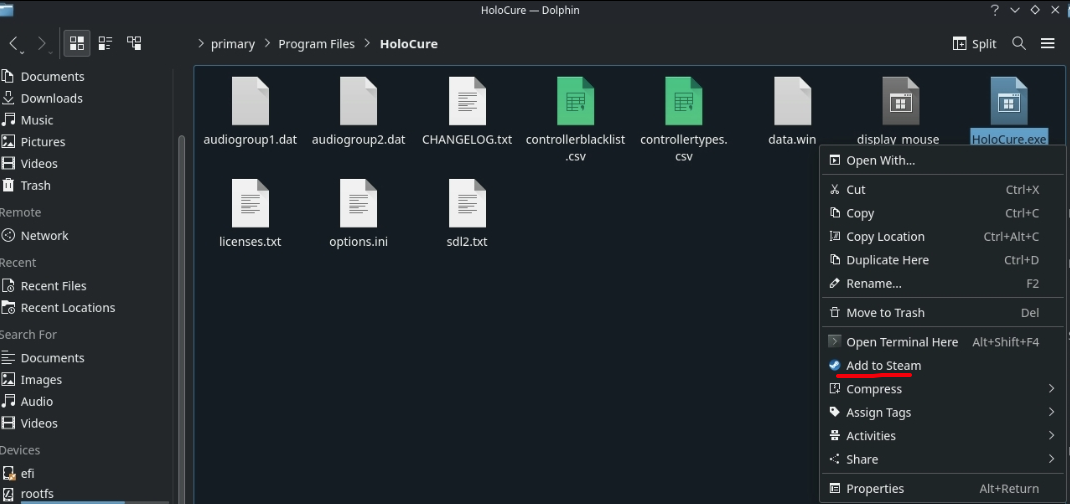Switch to compact view mode

[105, 43]
